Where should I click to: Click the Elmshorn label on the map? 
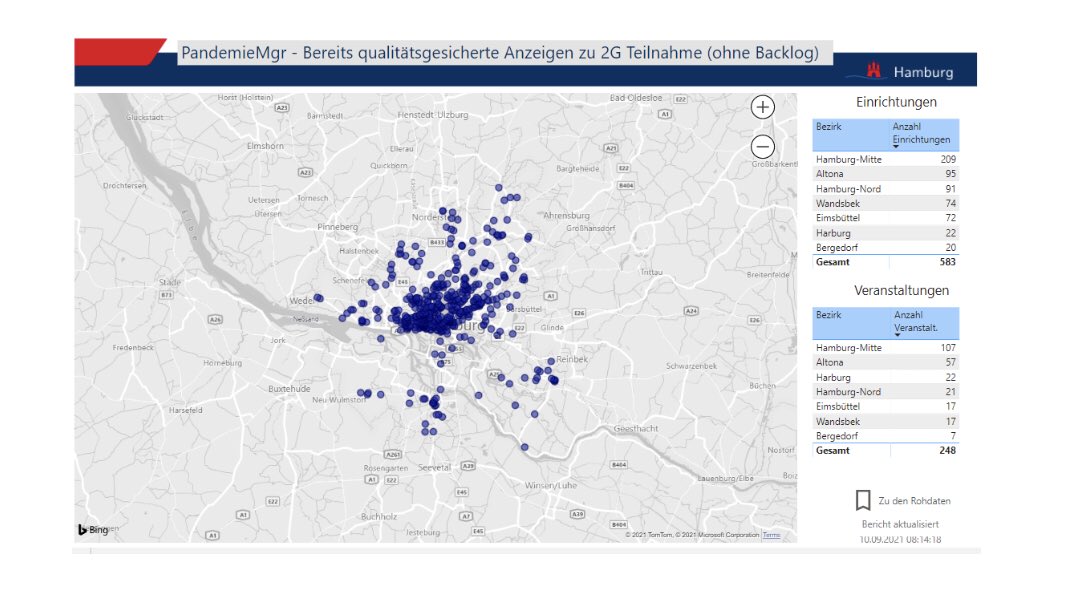click(x=265, y=146)
